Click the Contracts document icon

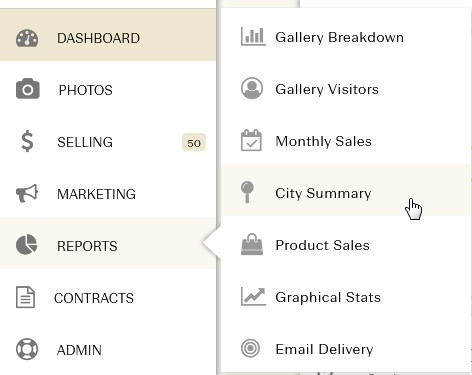coord(25,297)
